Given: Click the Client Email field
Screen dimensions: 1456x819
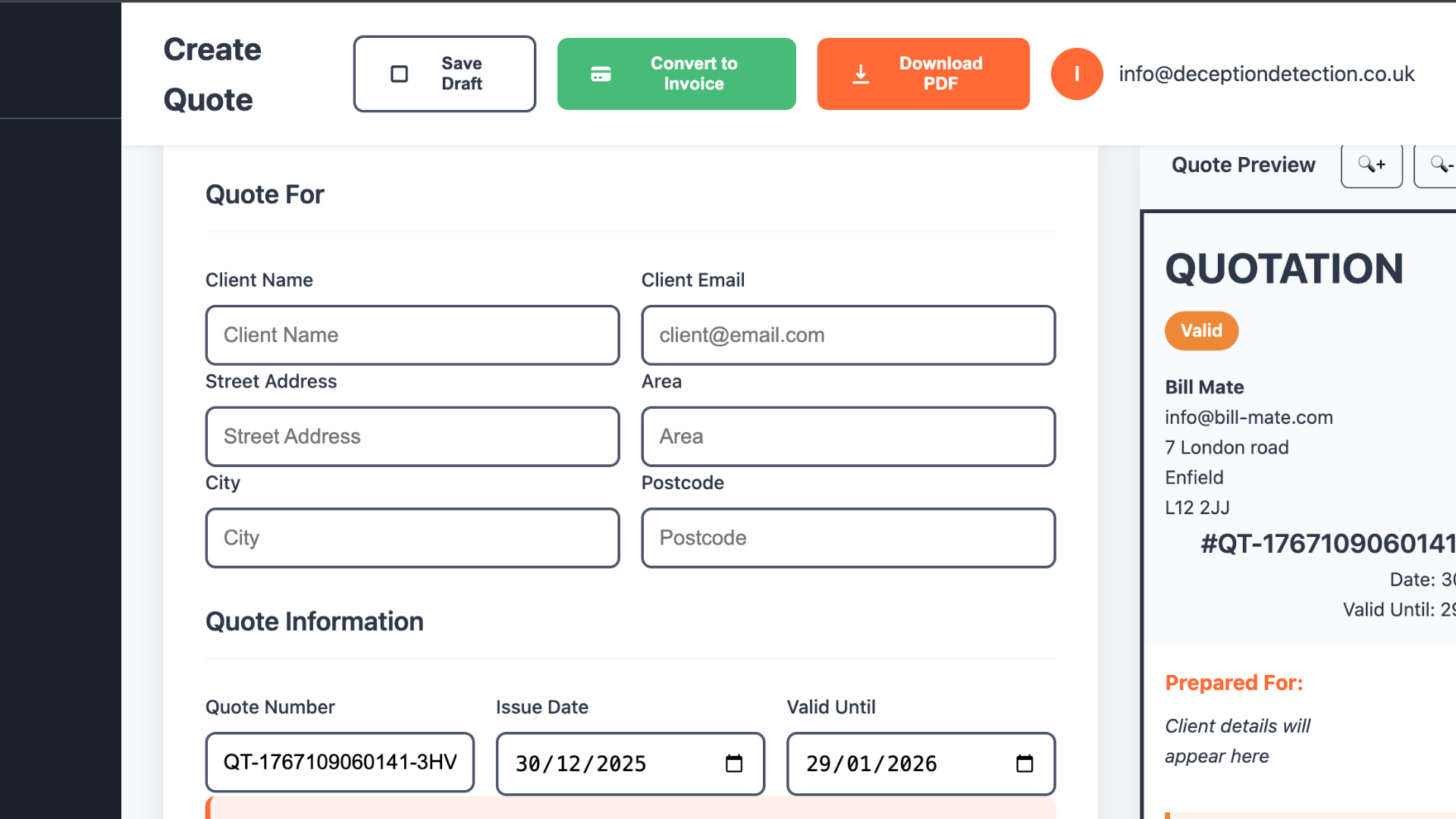Looking at the screenshot, I should pos(848,335).
